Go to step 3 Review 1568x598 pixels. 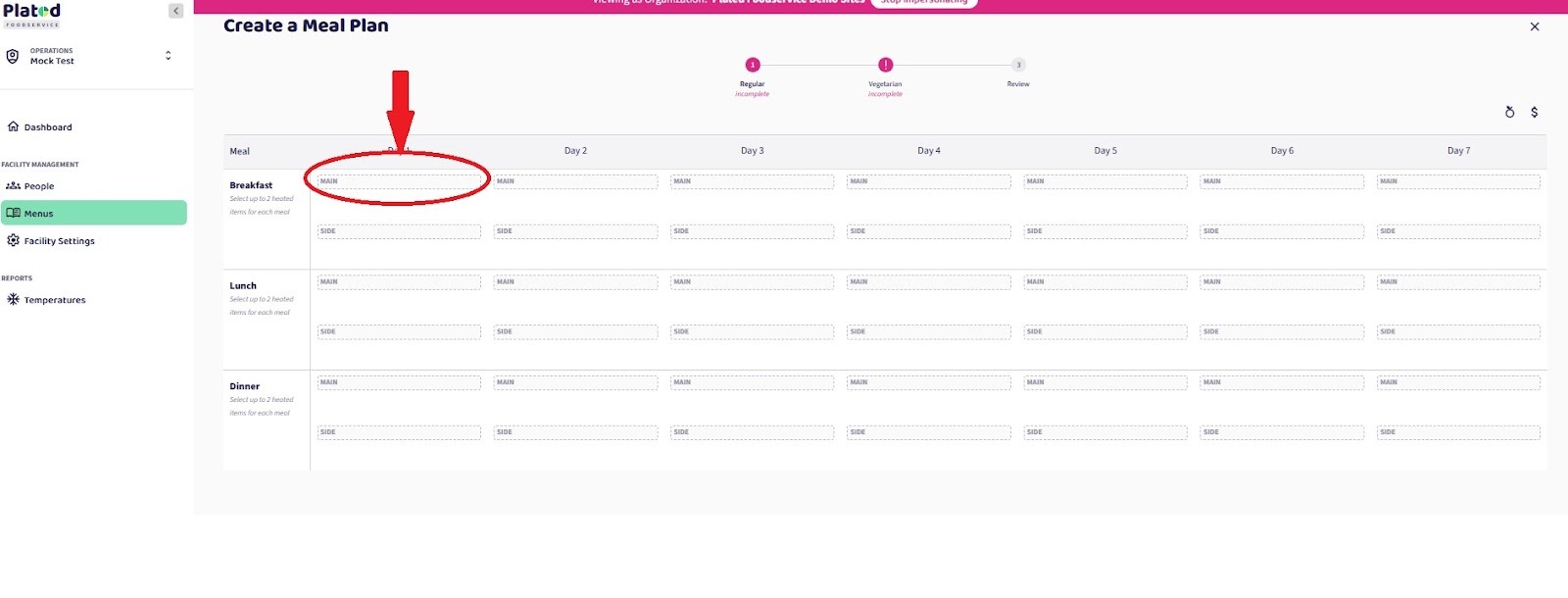tap(1018, 66)
